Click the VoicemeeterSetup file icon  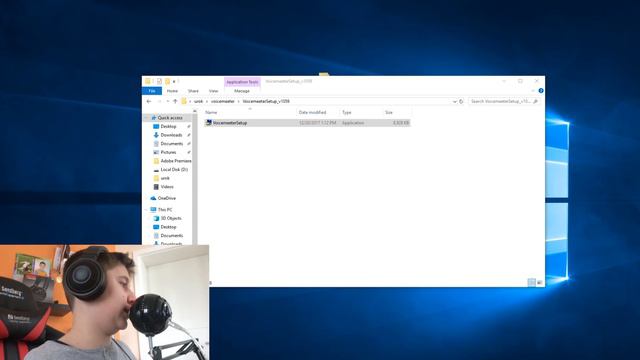coord(209,123)
